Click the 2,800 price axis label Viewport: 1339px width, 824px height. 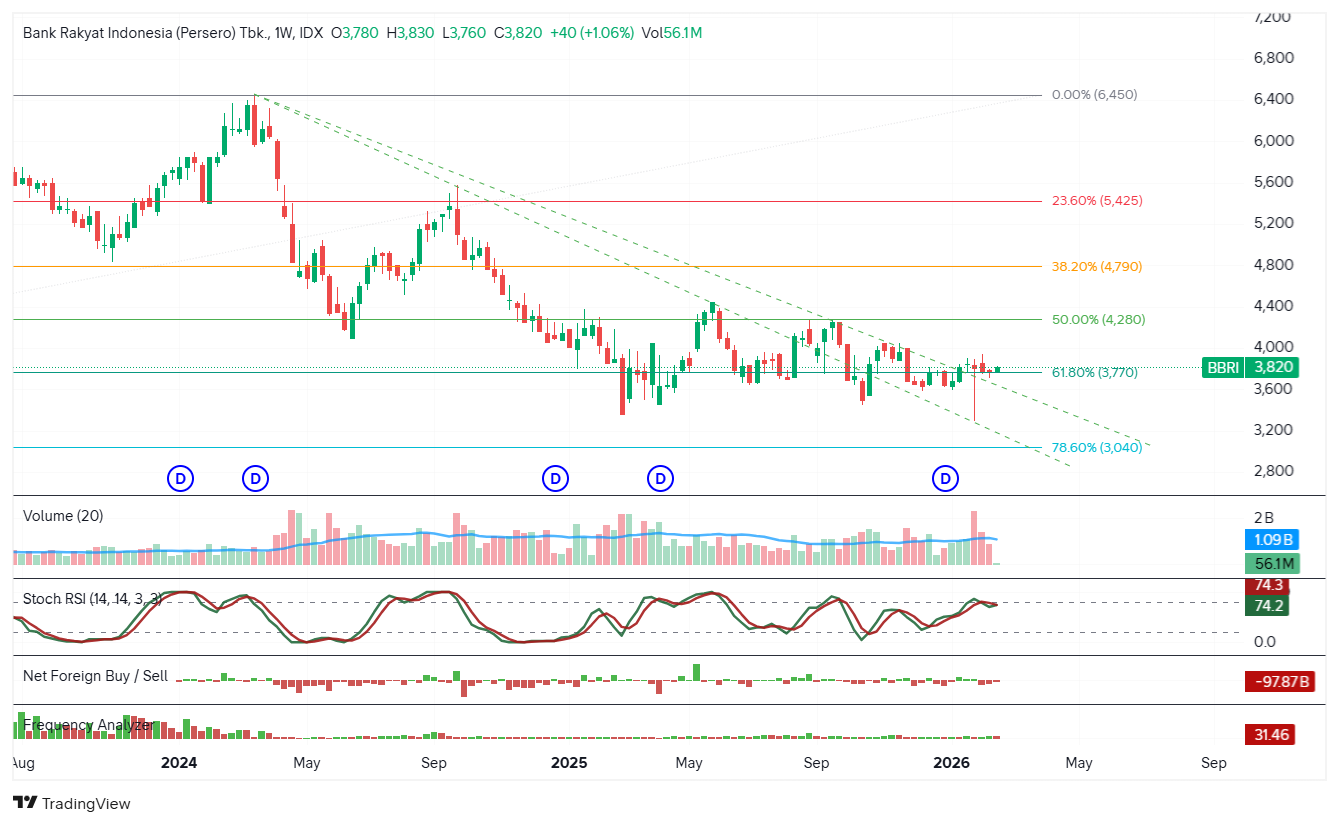point(1273,471)
